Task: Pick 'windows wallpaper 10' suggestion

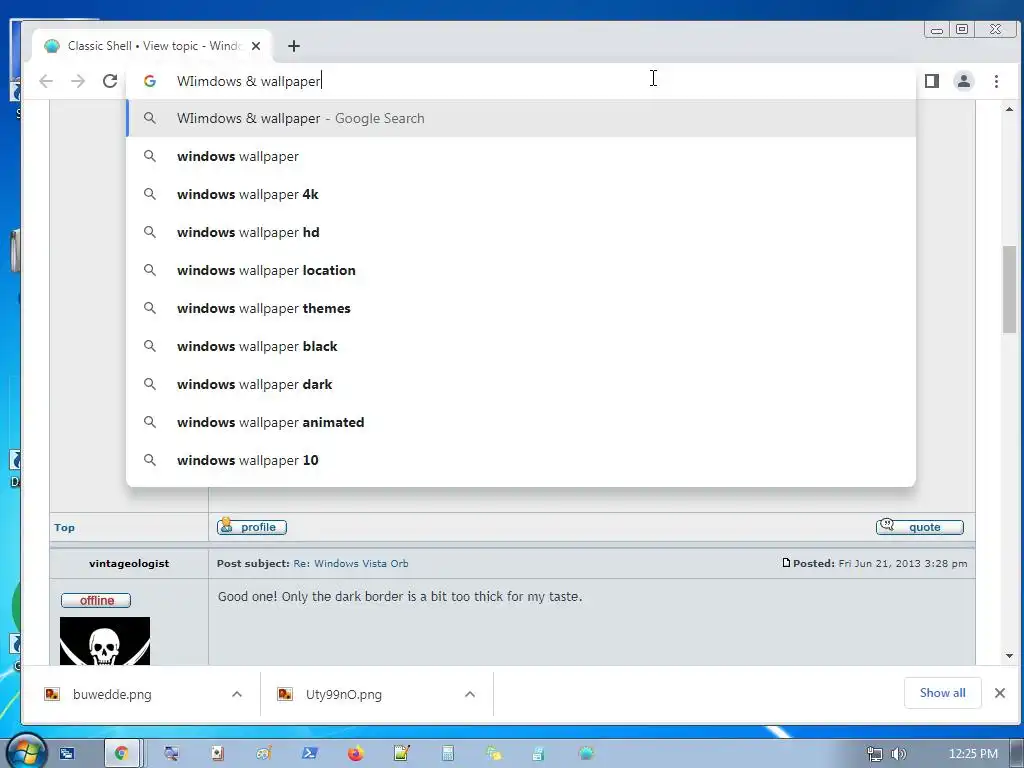Action: coord(521,460)
